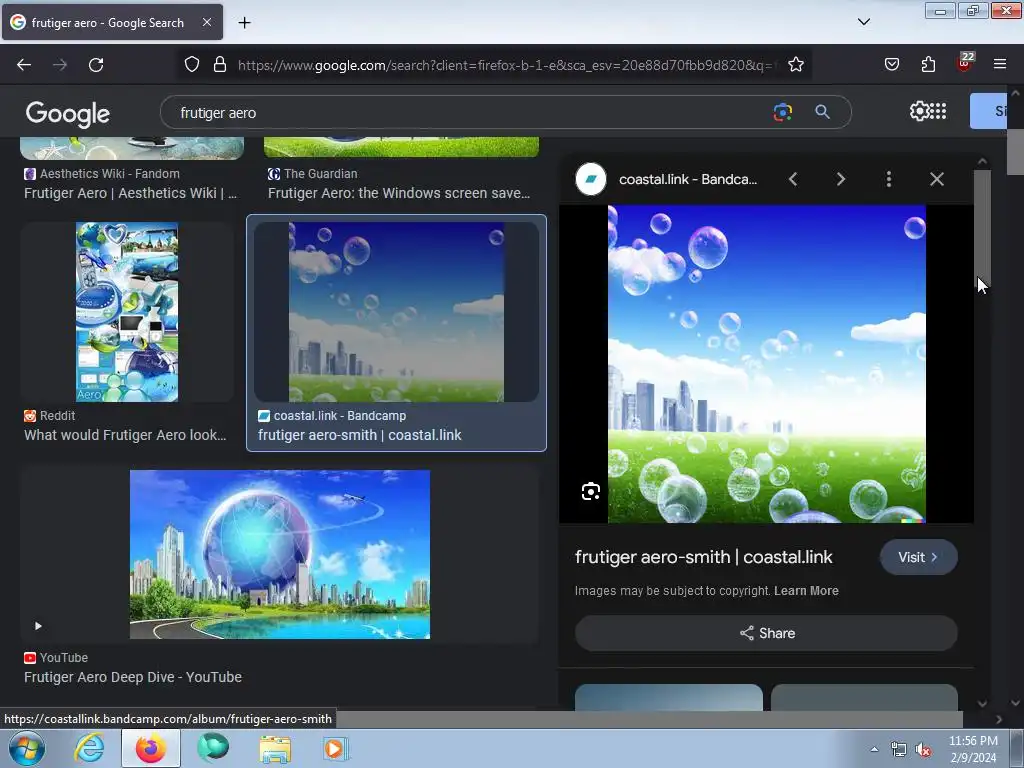Click the site security padlock icon
This screenshot has width=1024, height=768.
pyautogui.click(x=220, y=65)
